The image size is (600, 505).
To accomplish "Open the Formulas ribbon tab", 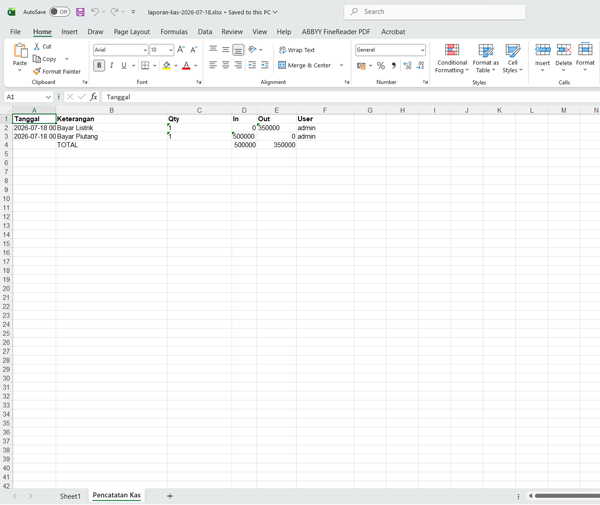I will click(174, 32).
